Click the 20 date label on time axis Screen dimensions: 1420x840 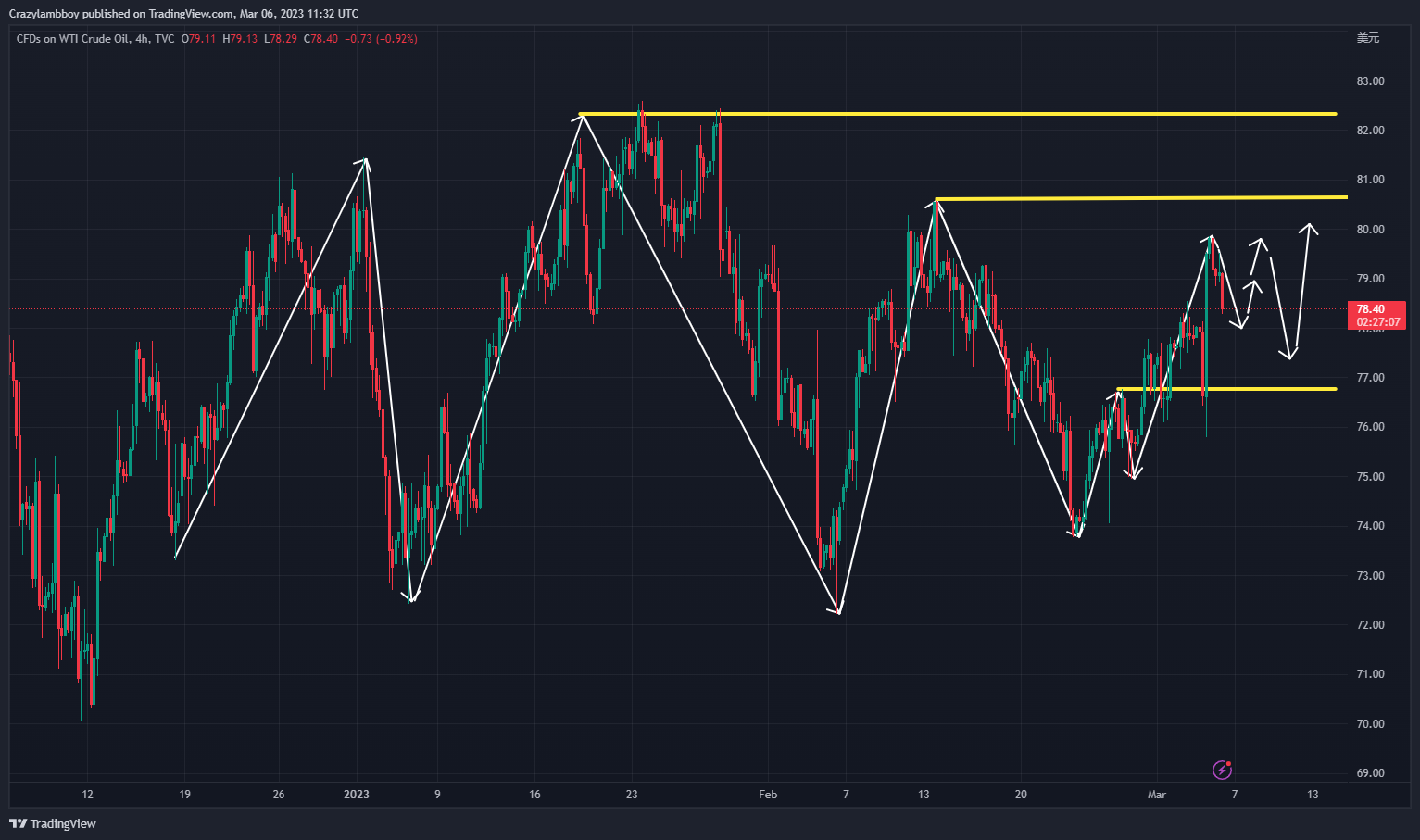(1021, 795)
